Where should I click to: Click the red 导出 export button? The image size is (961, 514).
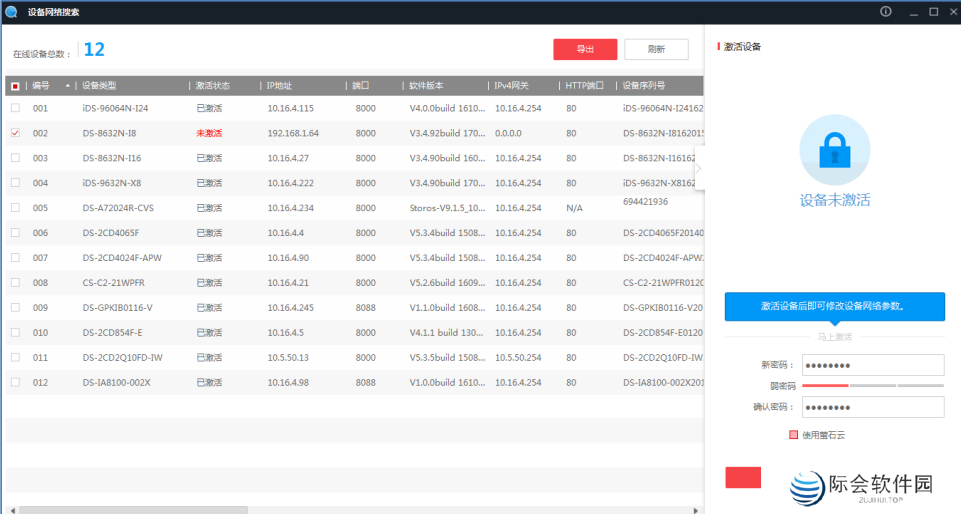coord(585,49)
